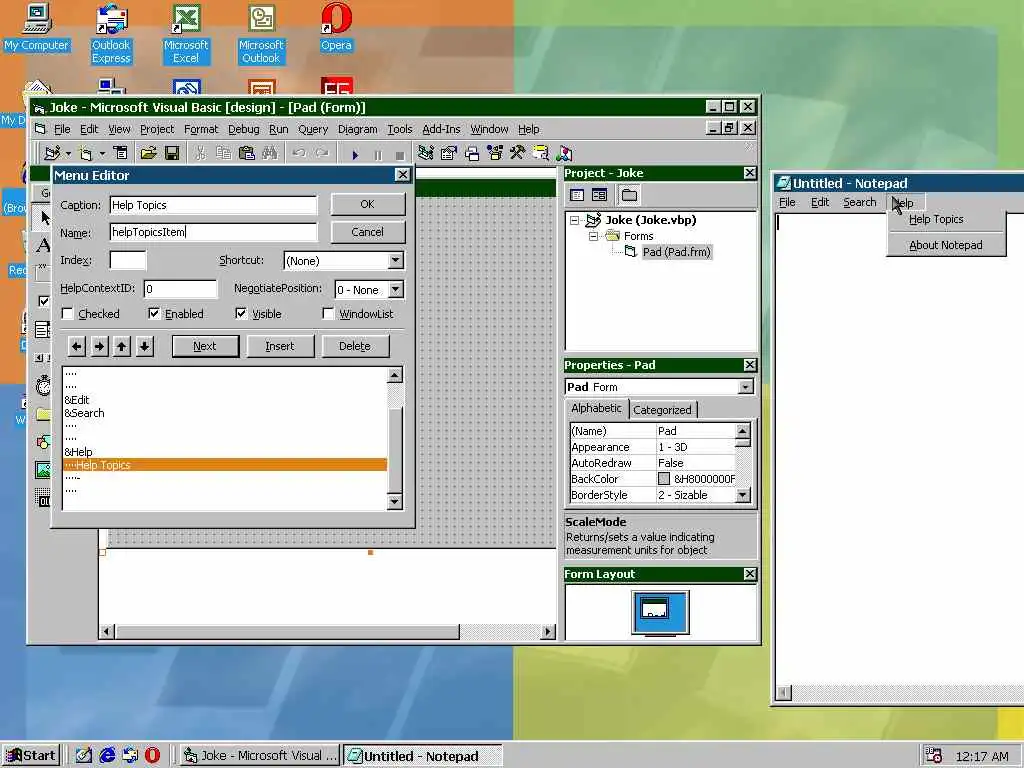
Task: Click the Delete button in Menu Editor
Action: 355,346
